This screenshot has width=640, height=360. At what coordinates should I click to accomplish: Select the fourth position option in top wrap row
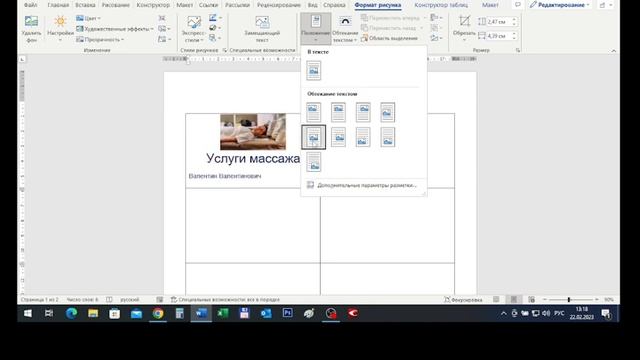coord(388,112)
